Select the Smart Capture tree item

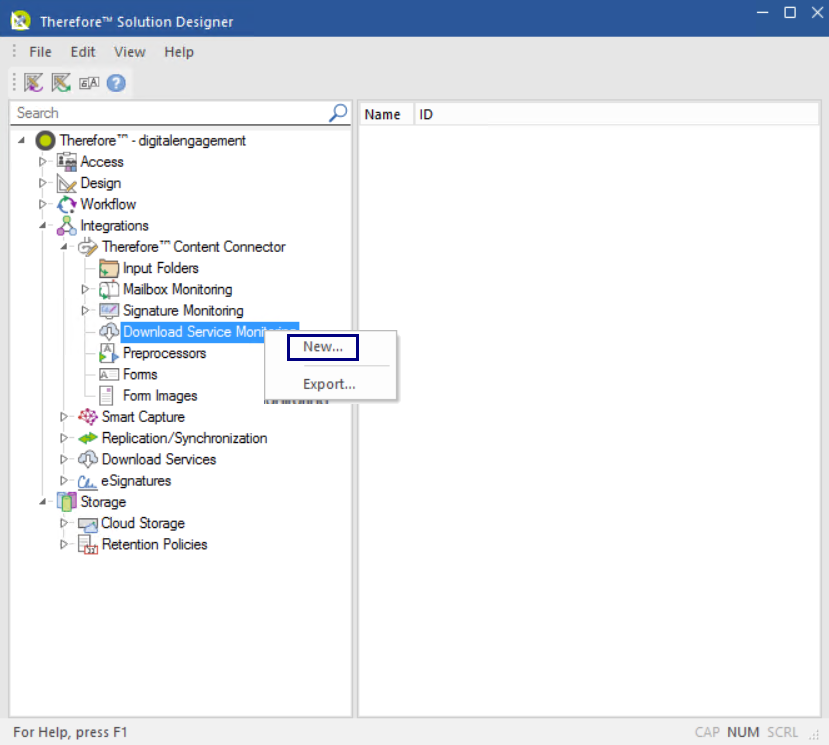point(143,417)
